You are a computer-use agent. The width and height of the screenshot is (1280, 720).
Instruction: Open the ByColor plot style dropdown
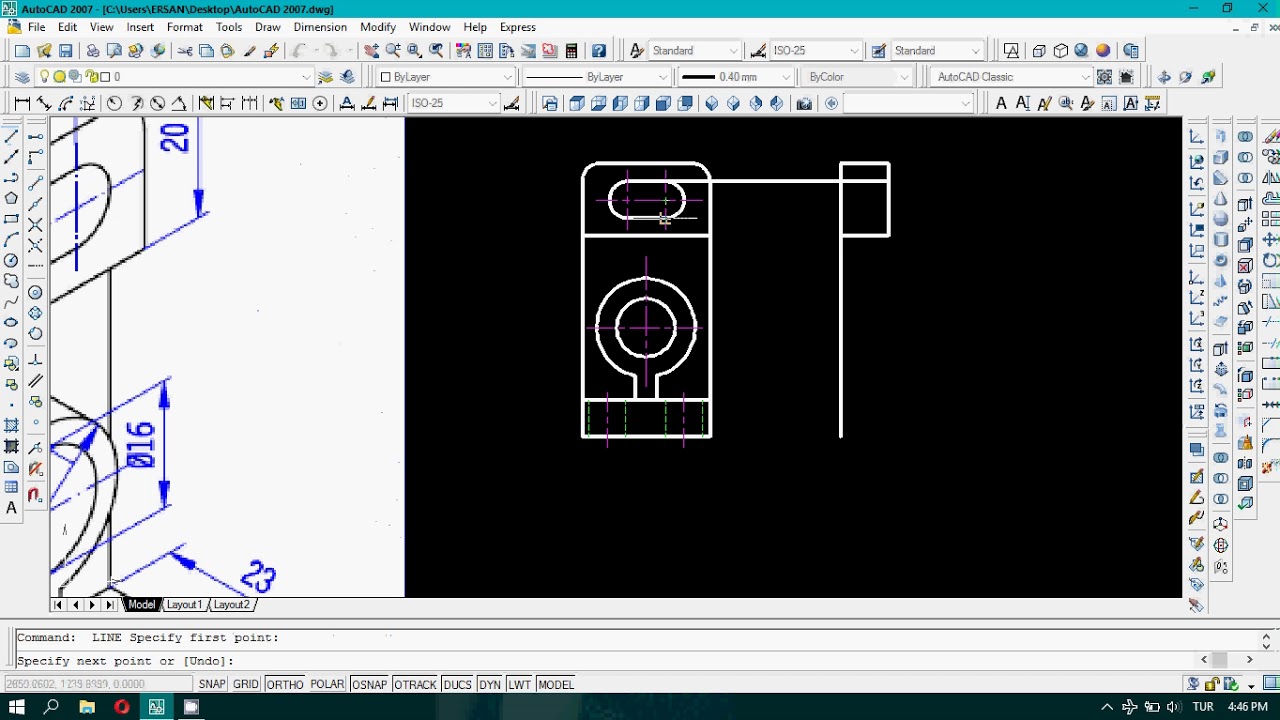(x=857, y=77)
